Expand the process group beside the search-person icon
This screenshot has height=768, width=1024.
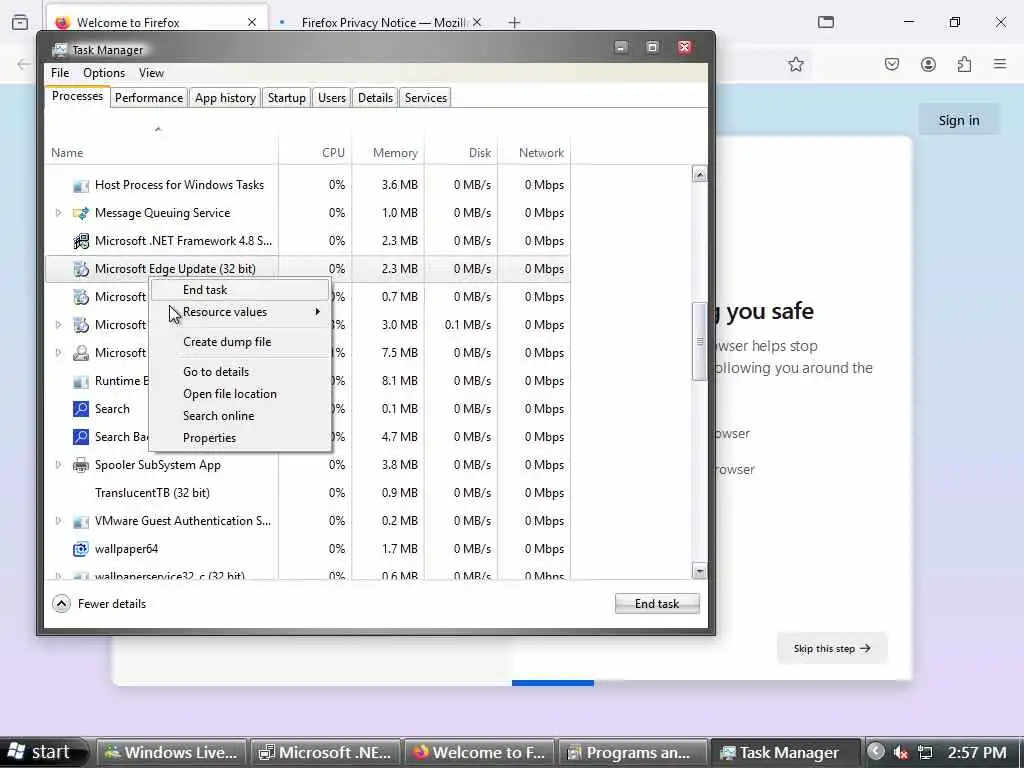click(58, 353)
